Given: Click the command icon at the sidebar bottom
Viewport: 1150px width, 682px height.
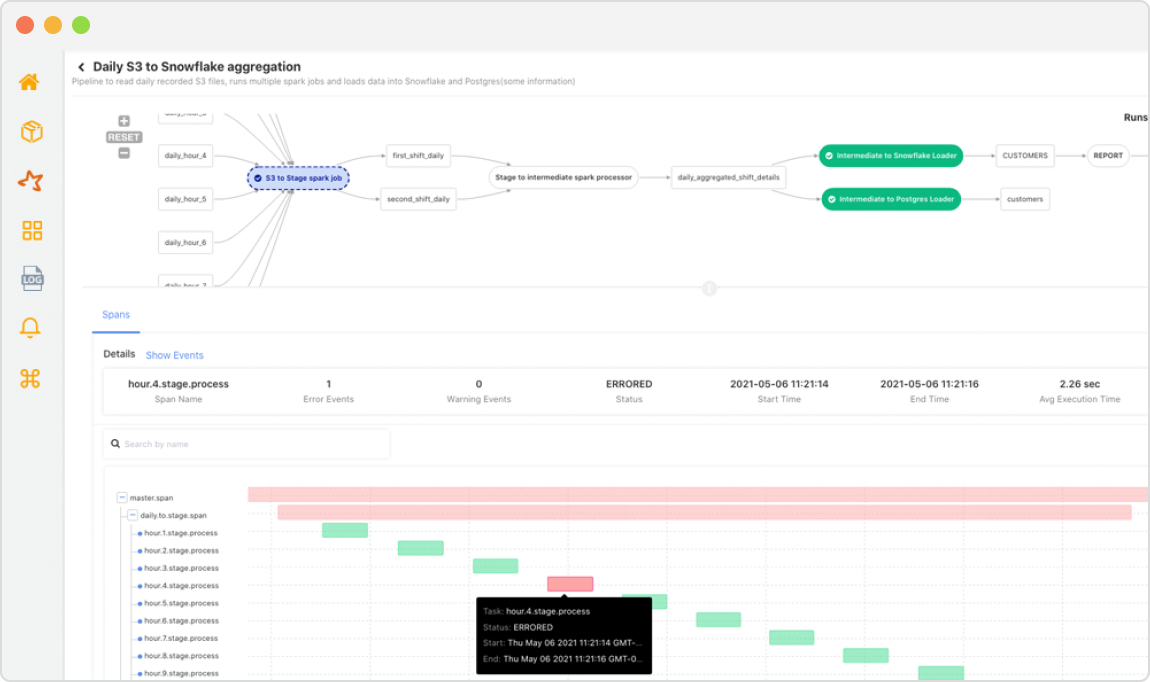Looking at the screenshot, I should pyautogui.click(x=30, y=378).
